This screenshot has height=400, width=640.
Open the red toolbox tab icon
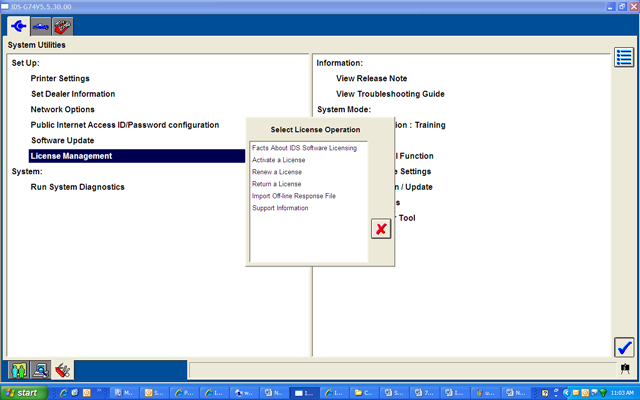click(63, 27)
